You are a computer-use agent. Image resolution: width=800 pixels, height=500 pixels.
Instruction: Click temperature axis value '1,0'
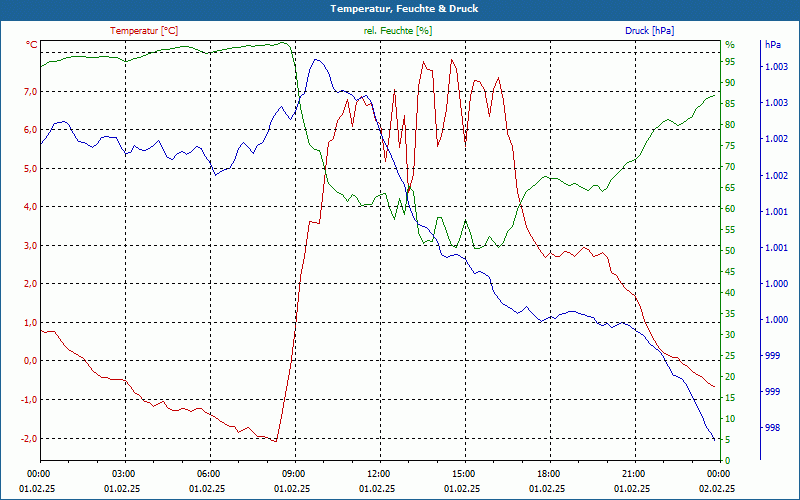(x=29, y=322)
